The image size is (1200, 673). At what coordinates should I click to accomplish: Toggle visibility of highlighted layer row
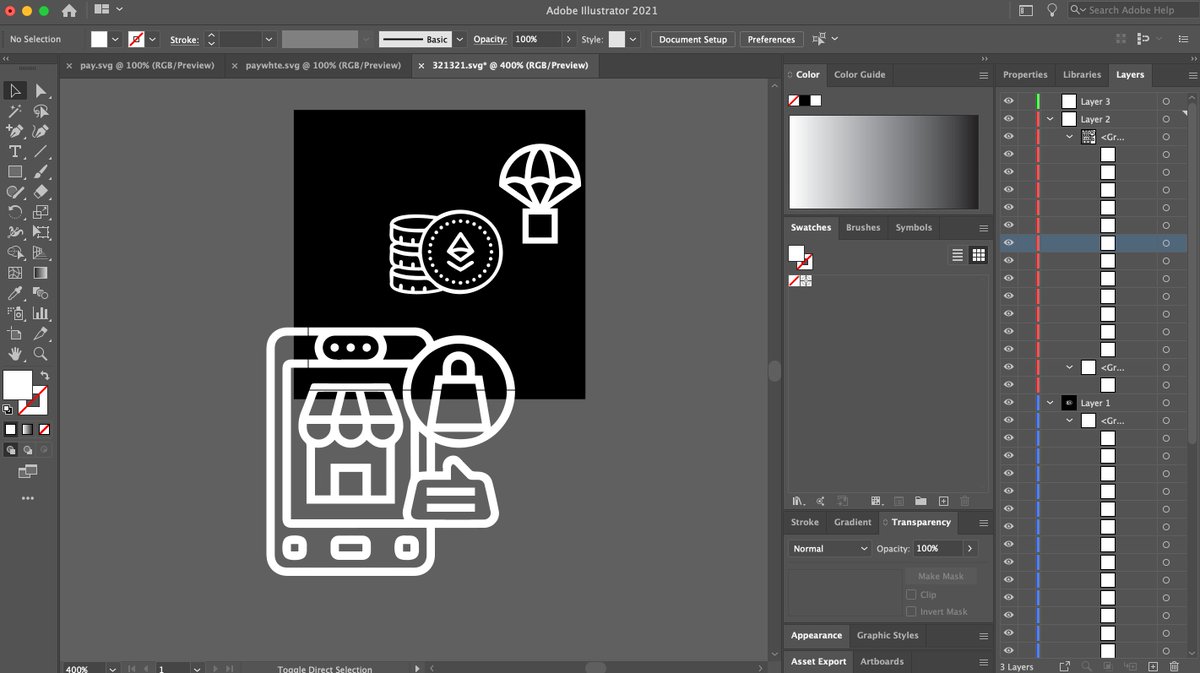[1008, 243]
